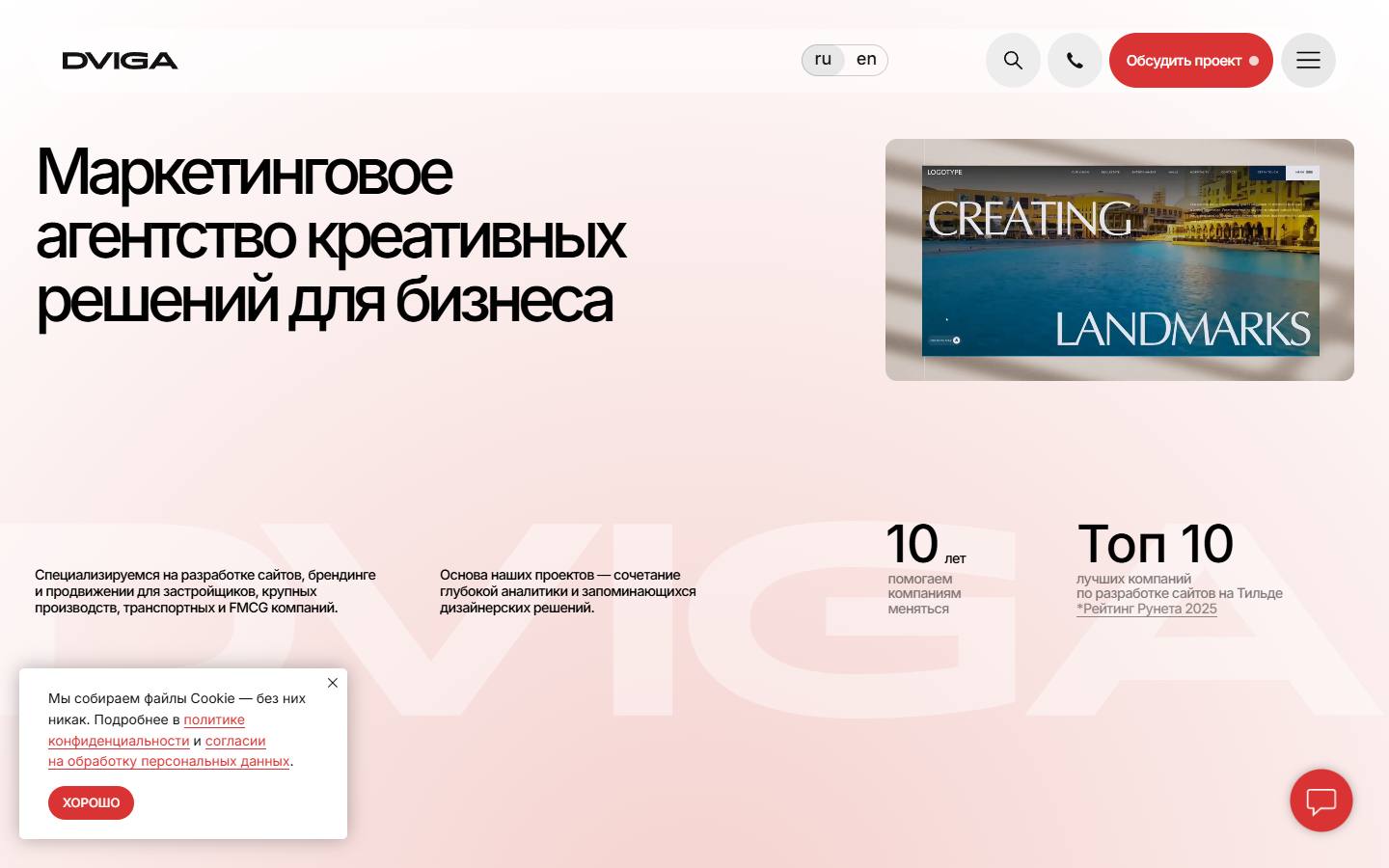Click the Creating Landmarks project thumbnail
This screenshot has height=868, width=1389.
click(1120, 259)
